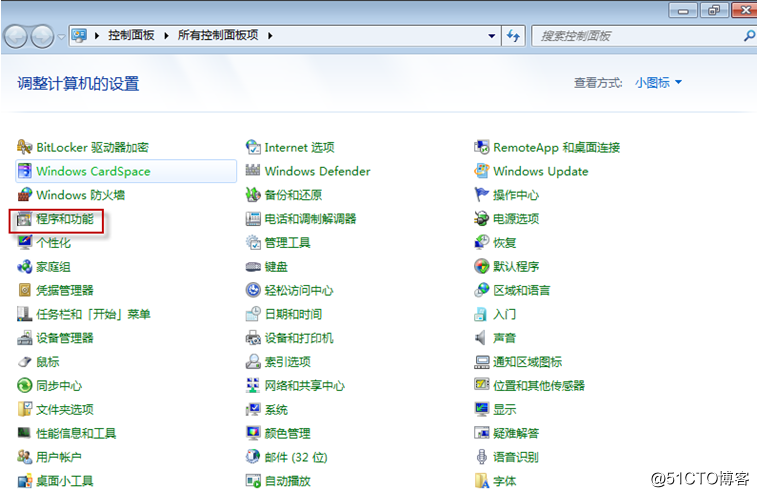759x497 pixels.
Task: Click the 家庭组 homegroup icon
Action: point(24,266)
